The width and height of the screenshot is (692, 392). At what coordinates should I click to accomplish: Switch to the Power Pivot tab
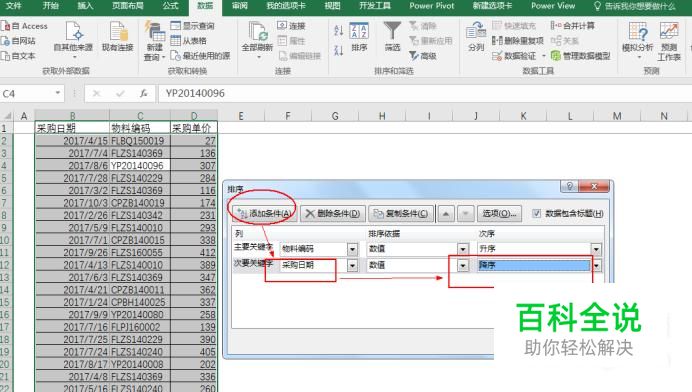click(432, 6)
